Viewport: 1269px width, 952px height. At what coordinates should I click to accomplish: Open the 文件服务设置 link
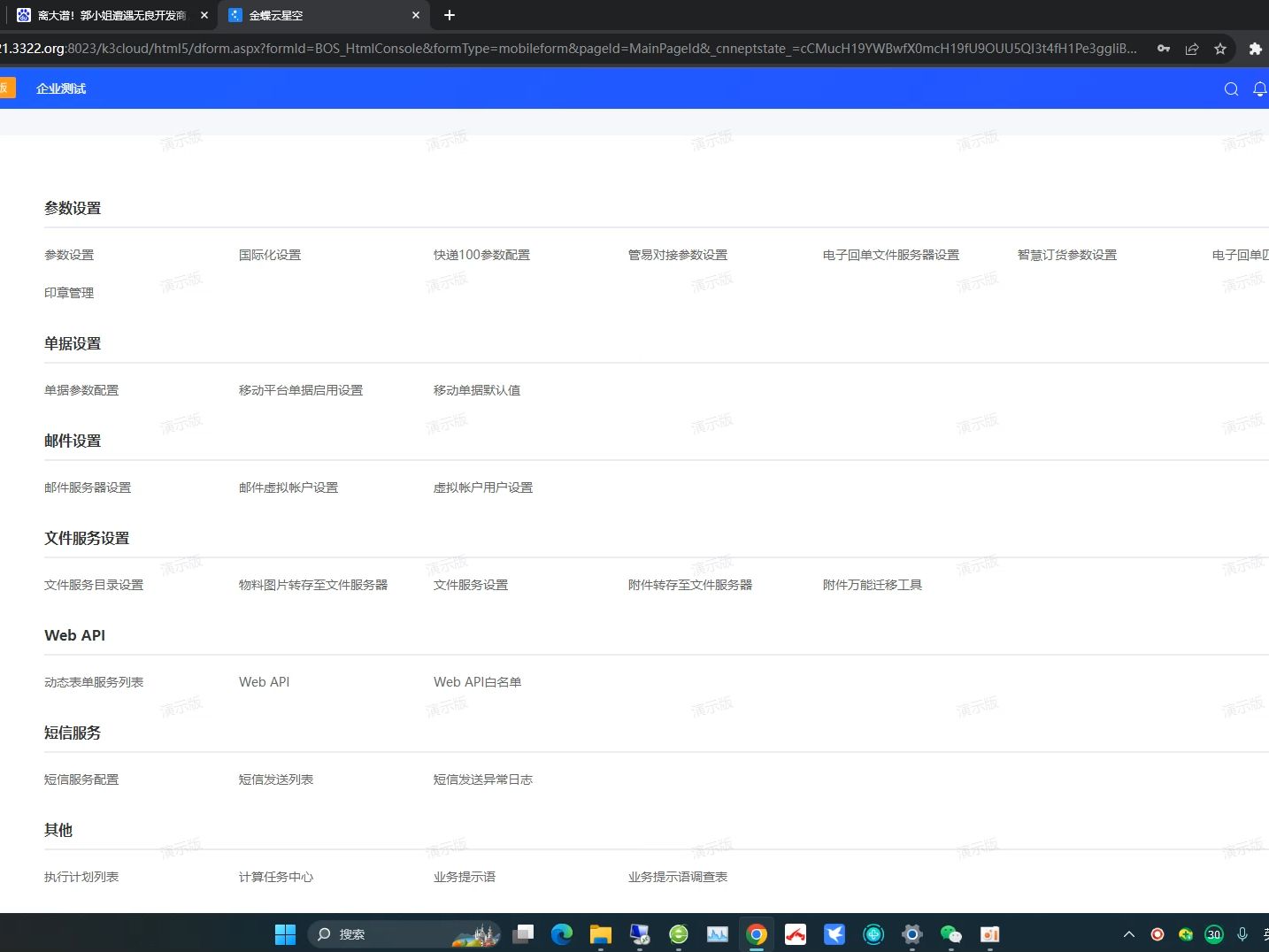pos(471,585)
